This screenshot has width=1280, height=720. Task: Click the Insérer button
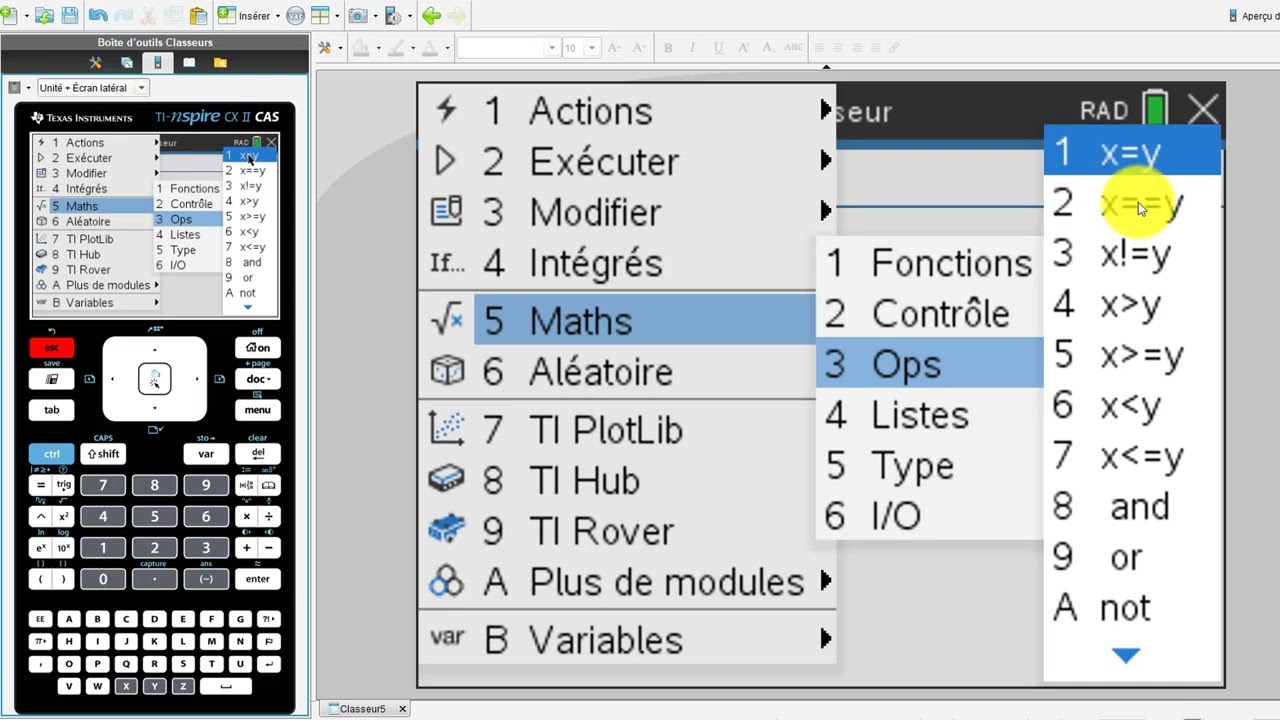(246, 16)
